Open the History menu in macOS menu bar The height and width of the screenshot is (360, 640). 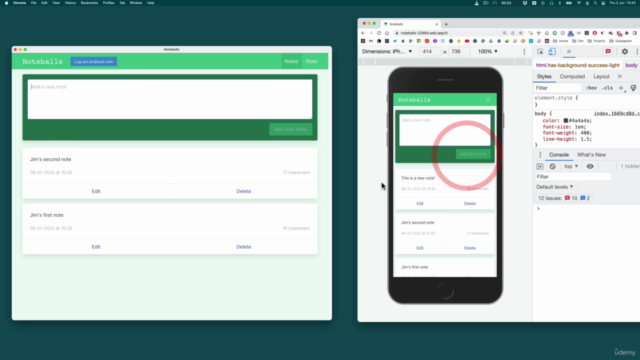point(70,3)
